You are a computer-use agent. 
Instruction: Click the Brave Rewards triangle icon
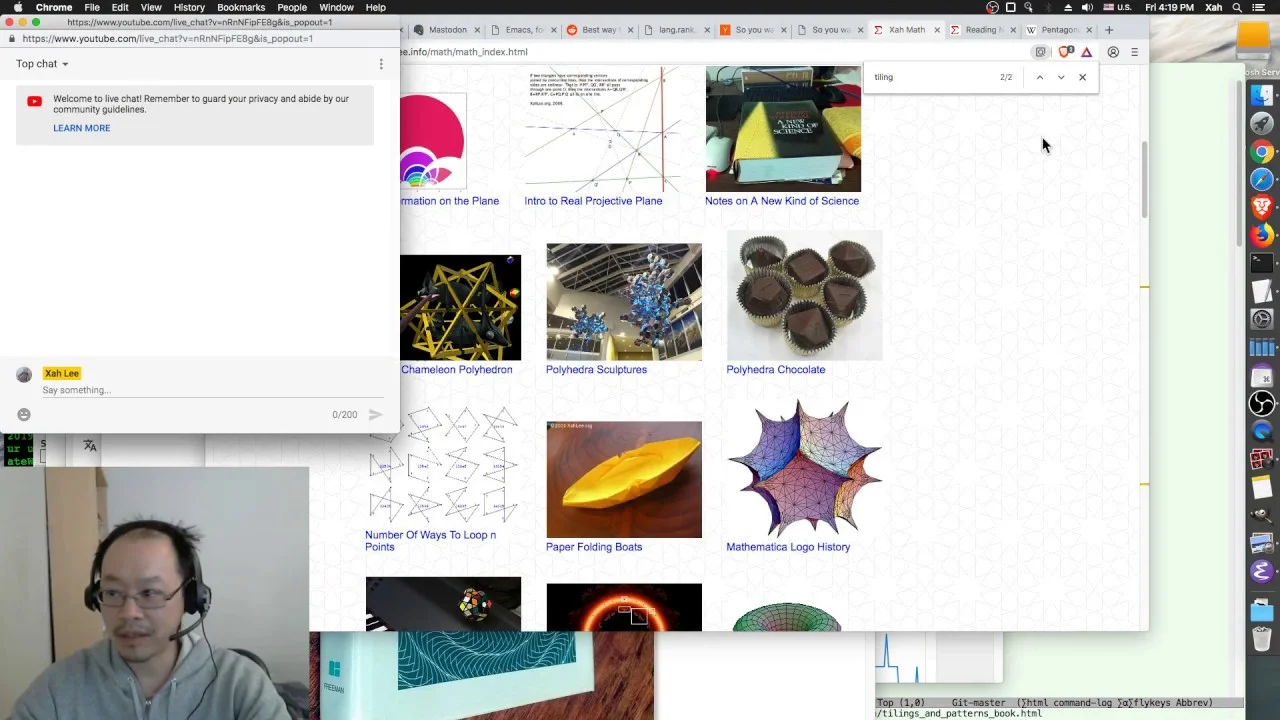click(1087, 52)
